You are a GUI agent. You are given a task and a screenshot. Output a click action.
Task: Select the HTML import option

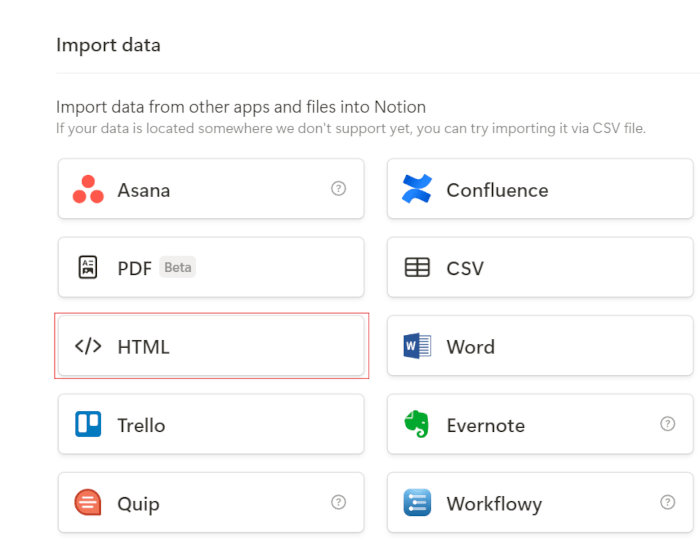pos(211,346)
